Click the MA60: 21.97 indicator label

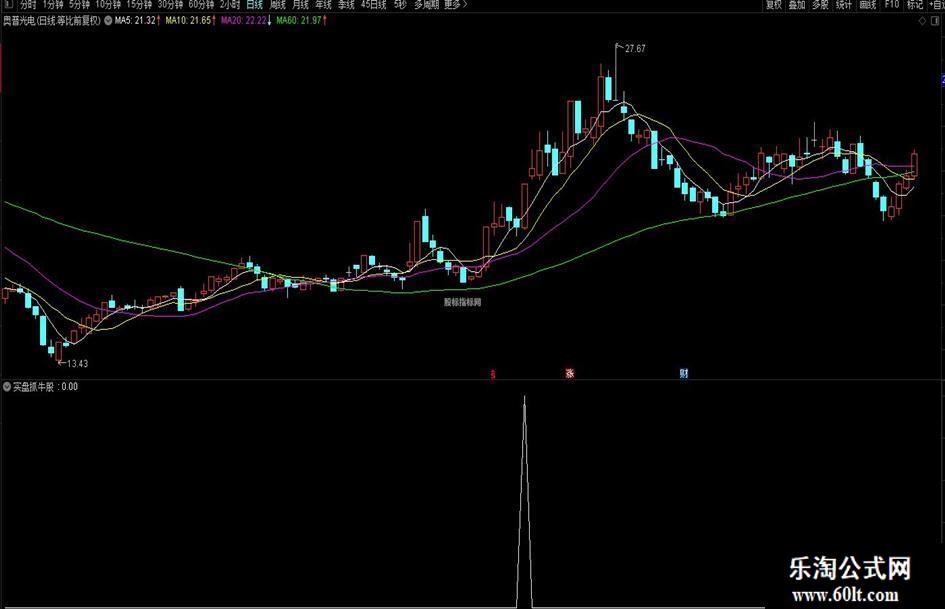[x=301, y=21]
